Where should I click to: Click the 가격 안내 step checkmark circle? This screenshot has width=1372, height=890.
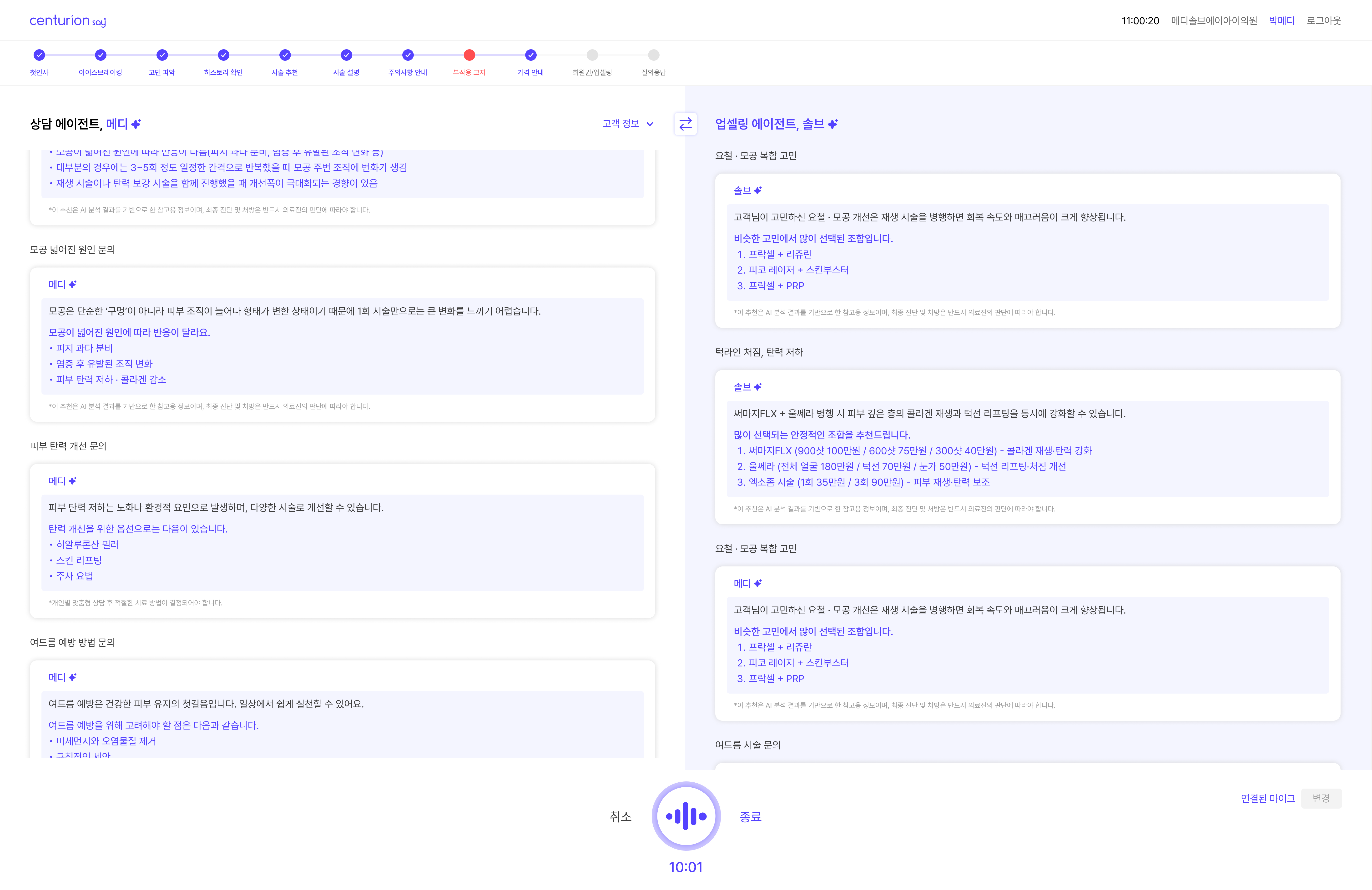[530, 55]
